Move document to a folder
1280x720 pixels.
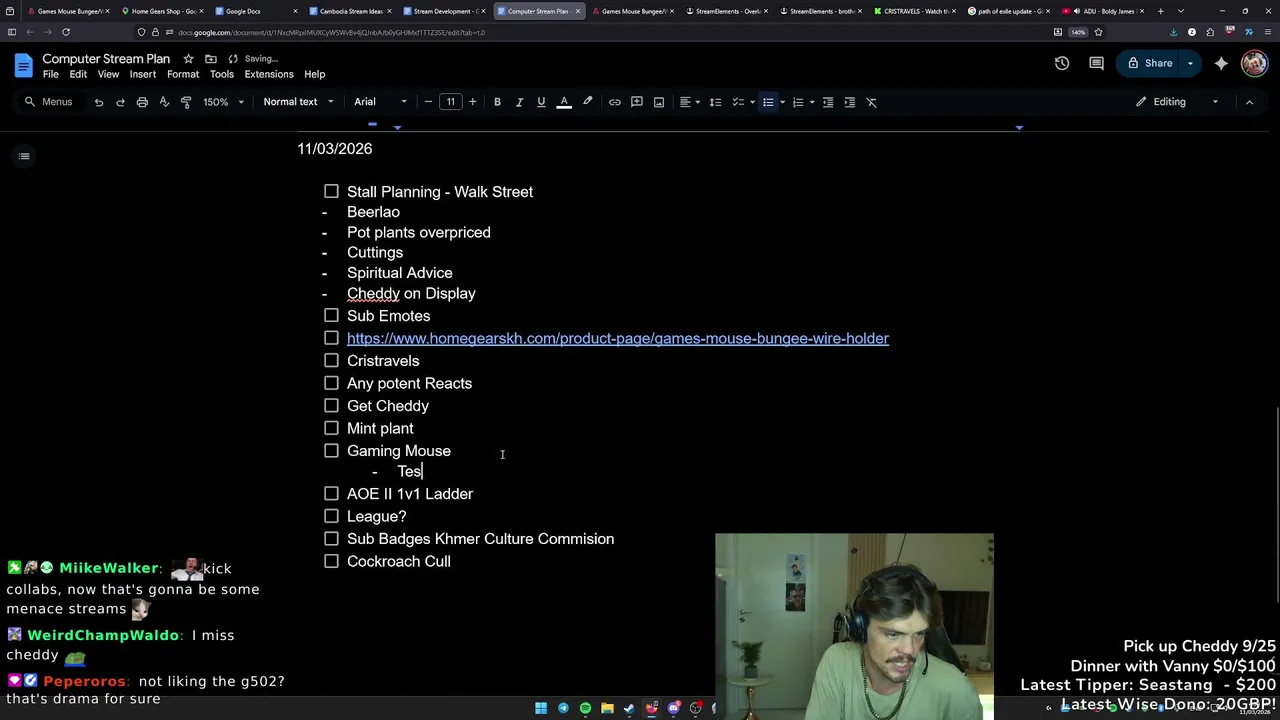[211, 59]
